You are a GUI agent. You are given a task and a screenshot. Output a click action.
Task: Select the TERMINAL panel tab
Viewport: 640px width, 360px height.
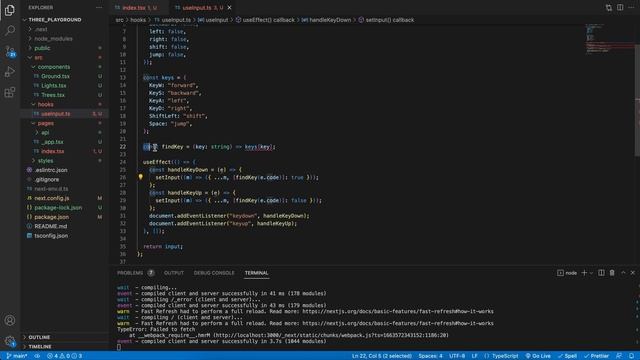[256, 273]
